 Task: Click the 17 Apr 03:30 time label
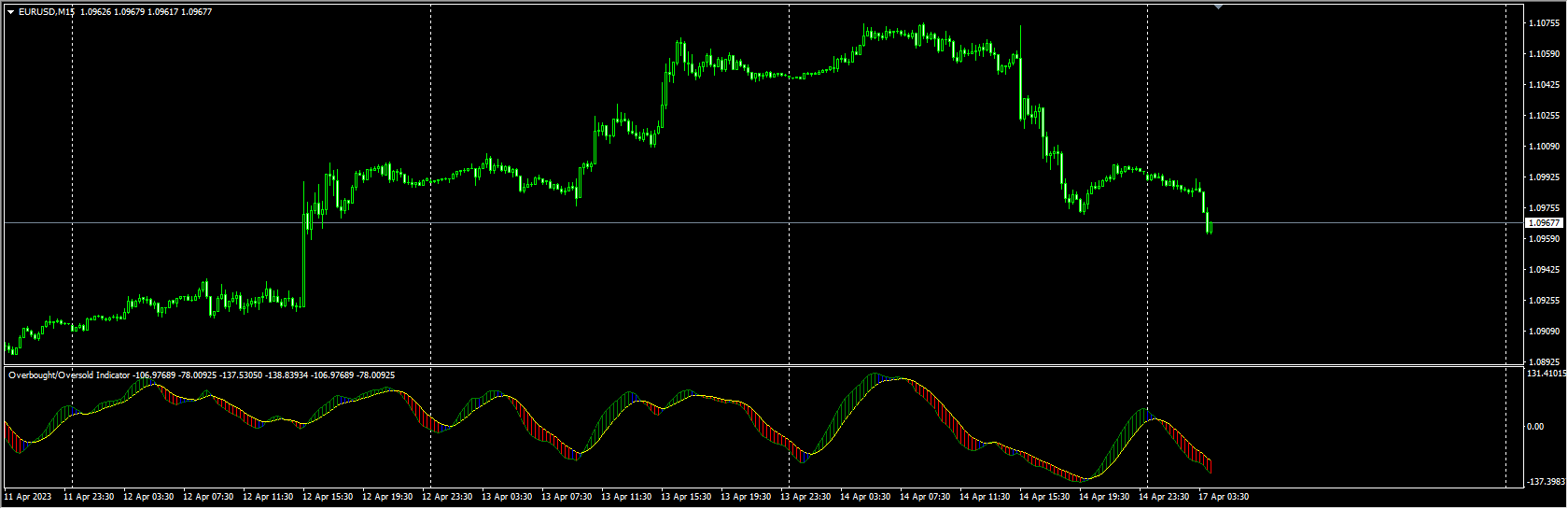pos(1224,497)
